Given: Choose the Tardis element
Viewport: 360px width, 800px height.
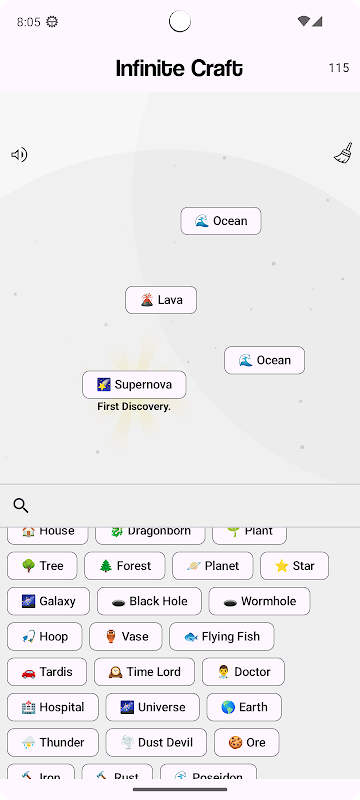Looking at the screenshot, I should (x=47, y=672).
